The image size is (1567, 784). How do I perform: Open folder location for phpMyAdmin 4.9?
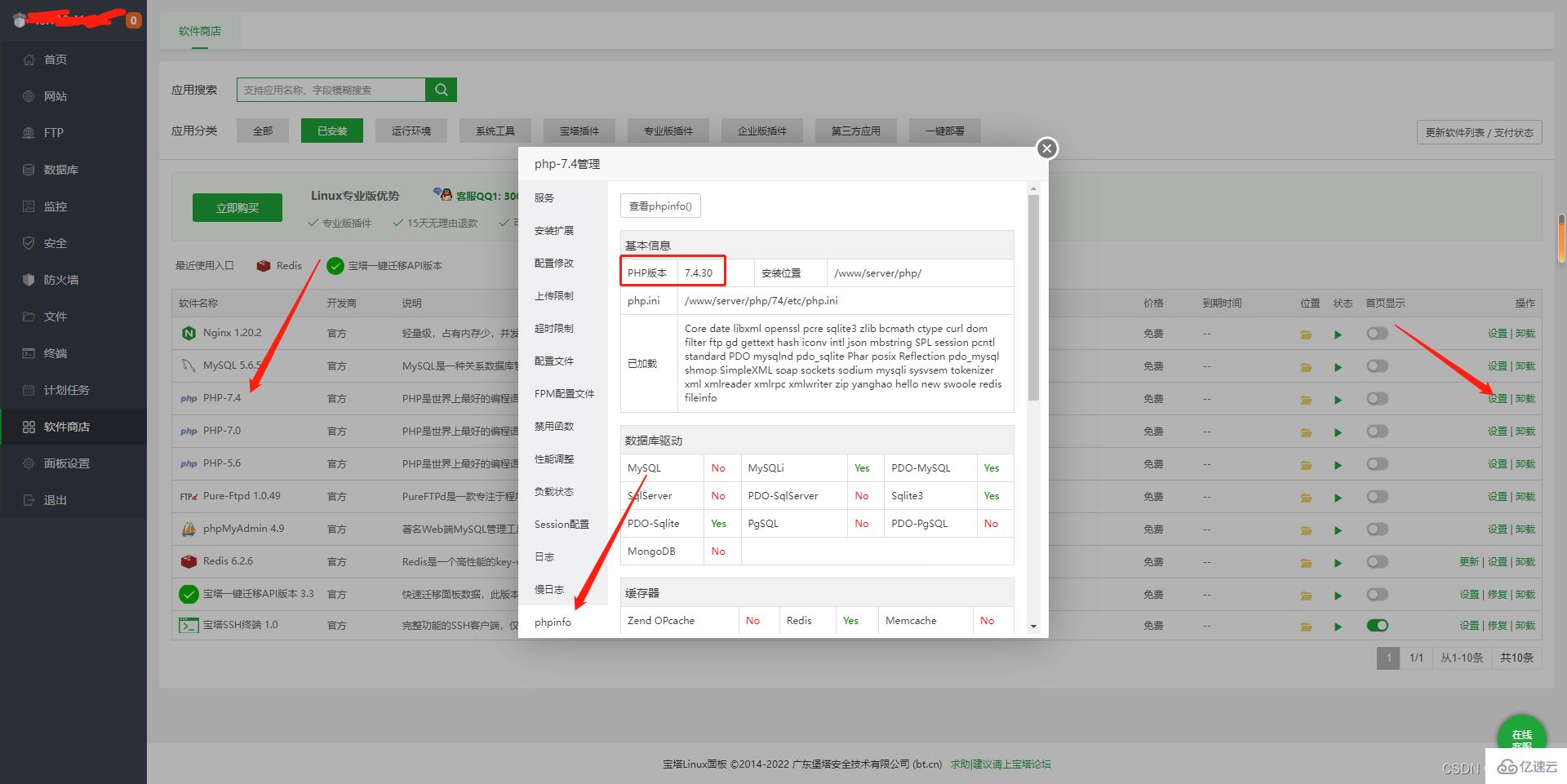tap(1306, 530)
